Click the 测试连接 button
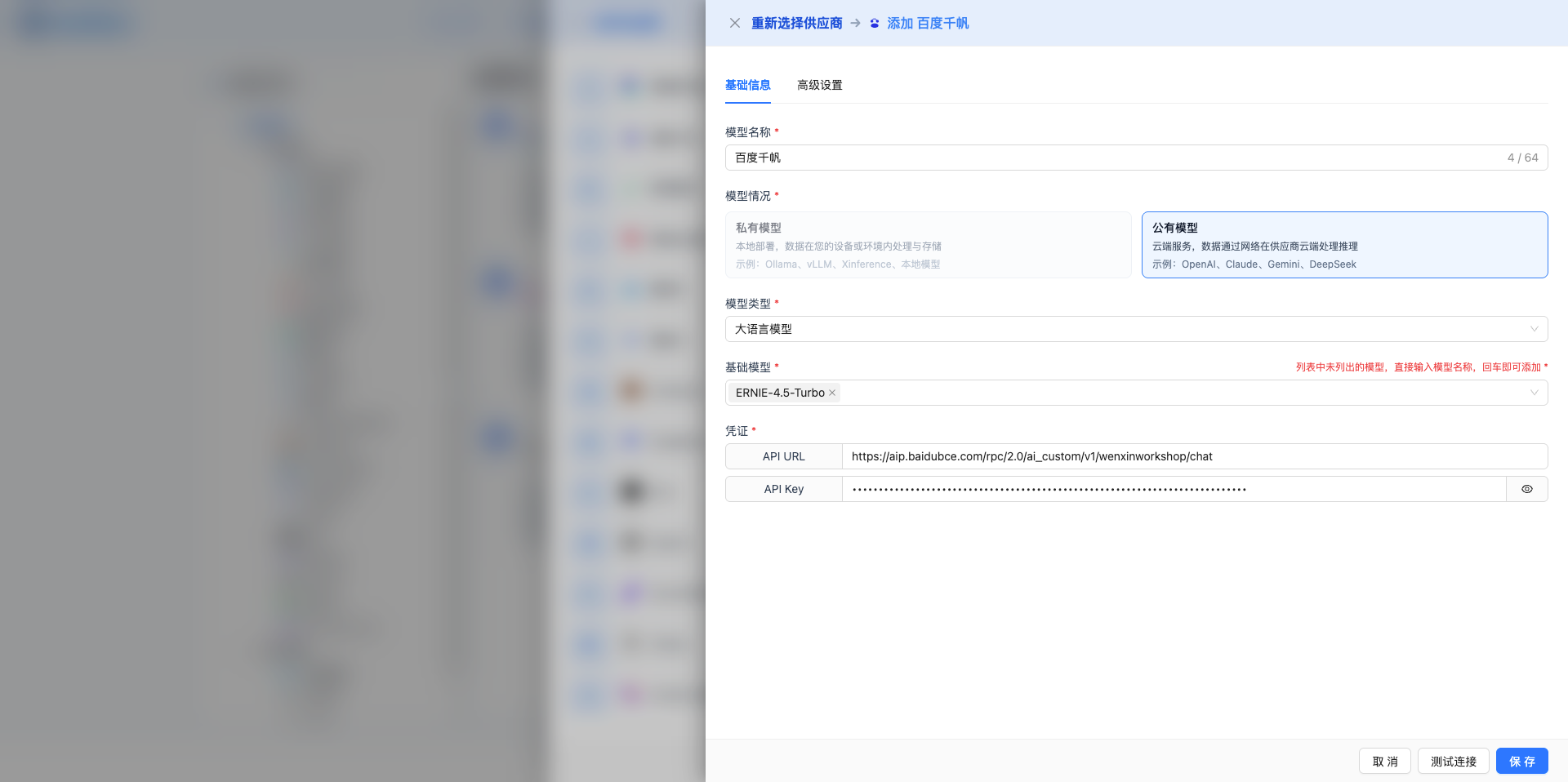1568x782 pixels. coord(1453,761)
